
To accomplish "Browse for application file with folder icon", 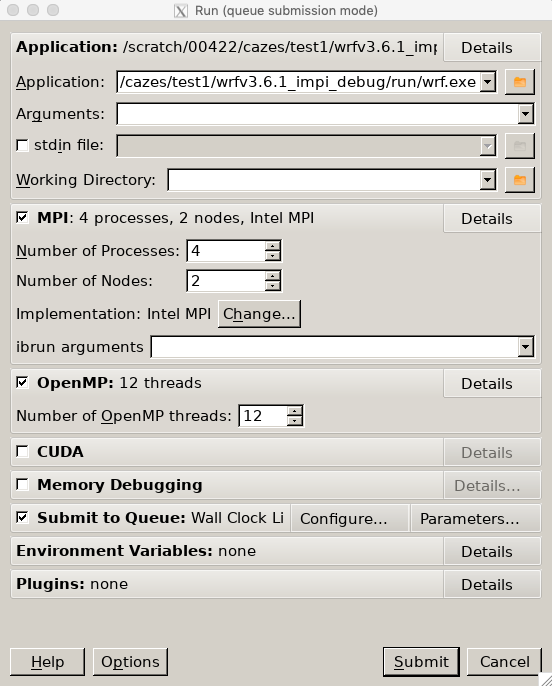I will (x=520, y=82).
